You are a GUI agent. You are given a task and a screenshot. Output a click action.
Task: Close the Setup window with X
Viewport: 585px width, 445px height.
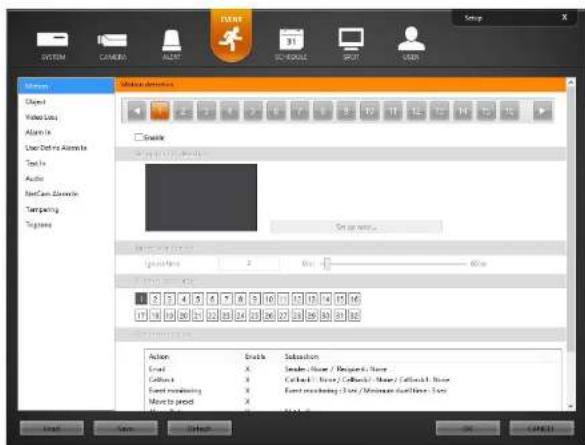[x=564, y=17]
